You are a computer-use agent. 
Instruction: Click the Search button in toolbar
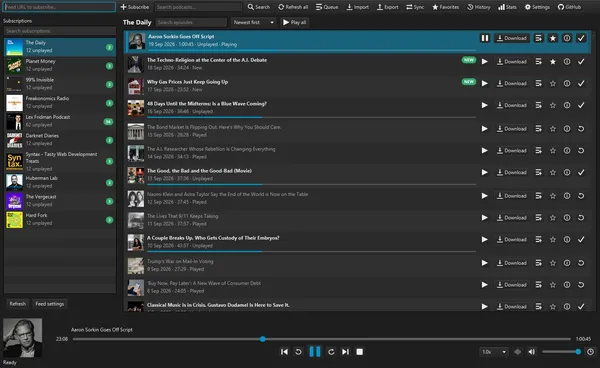(258, 7)
